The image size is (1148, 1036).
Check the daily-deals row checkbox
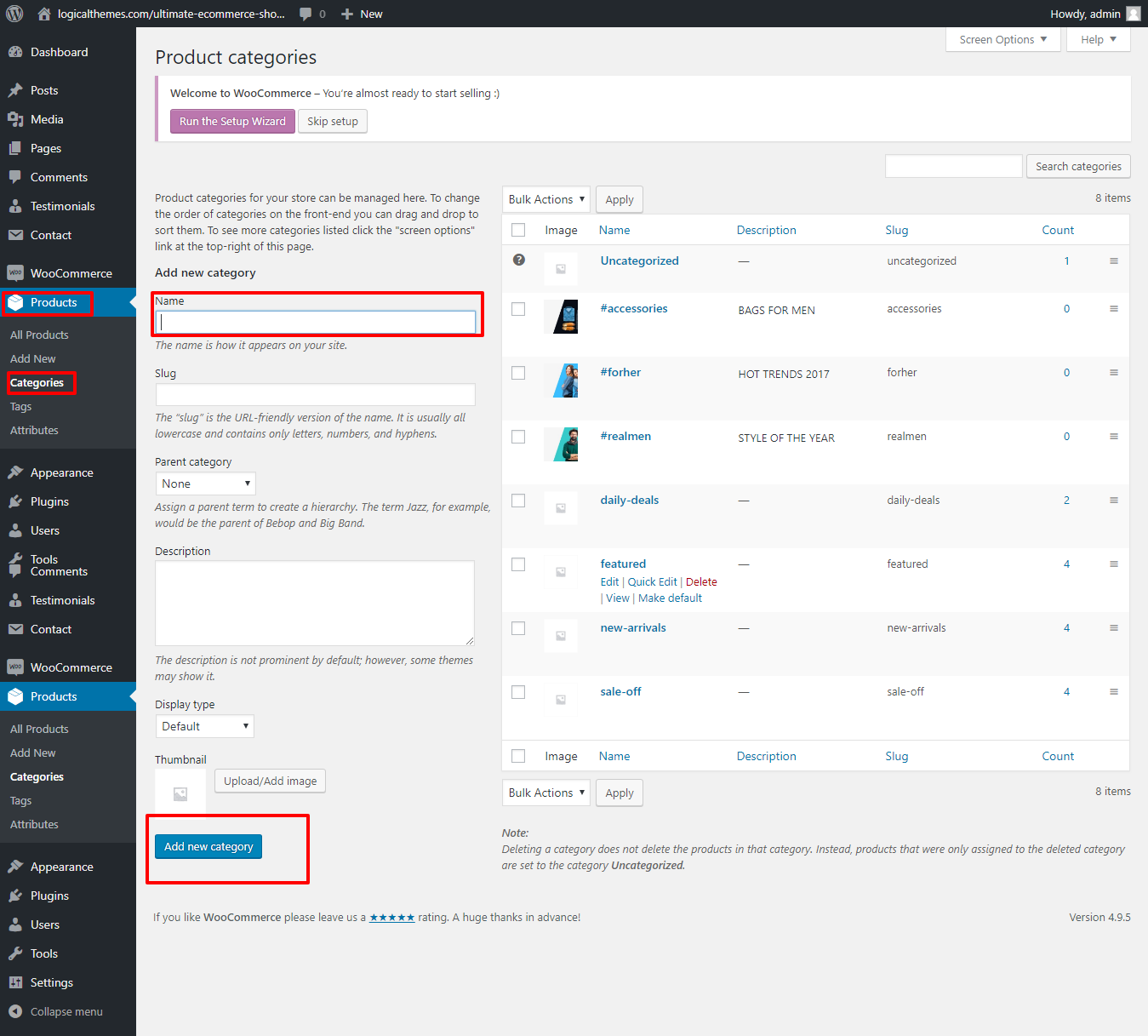518,501
